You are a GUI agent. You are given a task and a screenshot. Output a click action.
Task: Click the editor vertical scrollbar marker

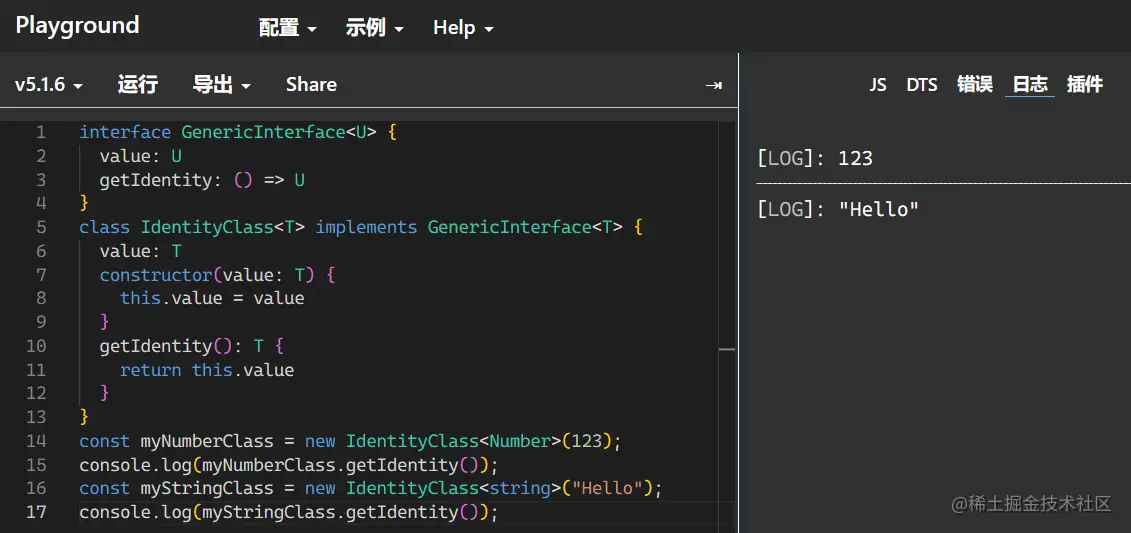tap(727, 349)
